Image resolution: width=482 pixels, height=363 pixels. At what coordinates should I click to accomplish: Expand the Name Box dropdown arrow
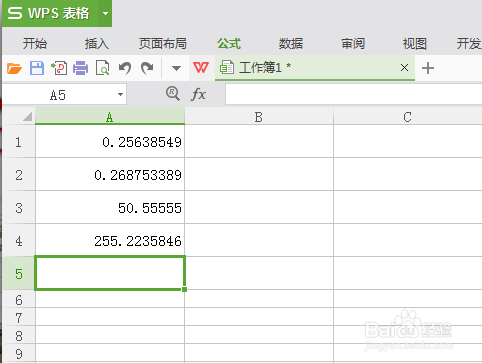coord(120,94)
